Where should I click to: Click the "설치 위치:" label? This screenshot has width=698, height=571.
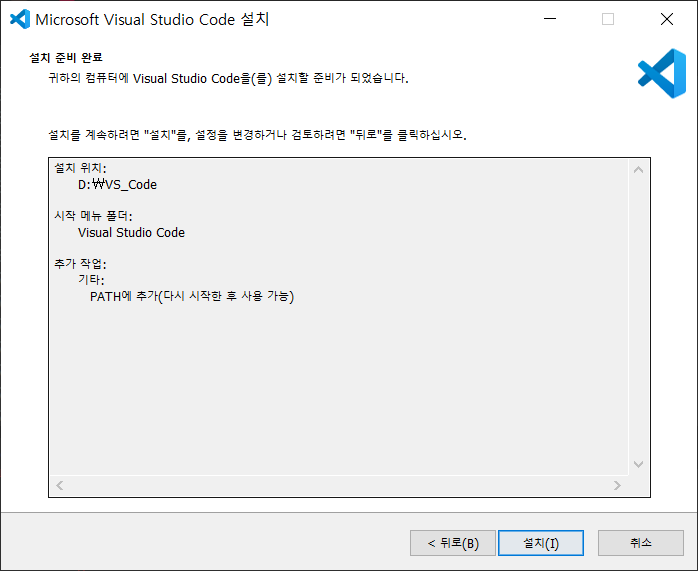[x=81, y=168]
